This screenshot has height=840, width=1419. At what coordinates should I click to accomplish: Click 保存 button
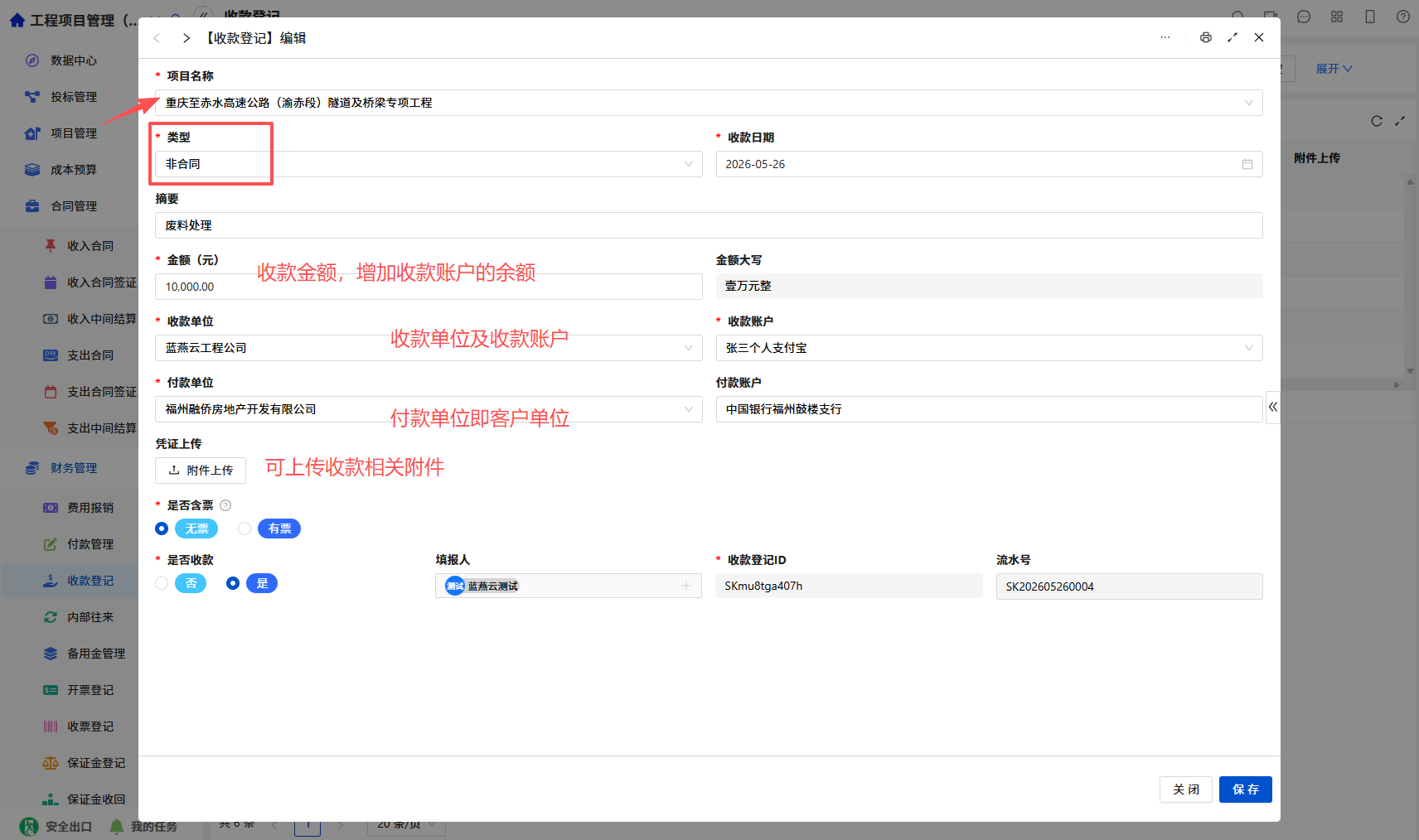coord(1245,789)
